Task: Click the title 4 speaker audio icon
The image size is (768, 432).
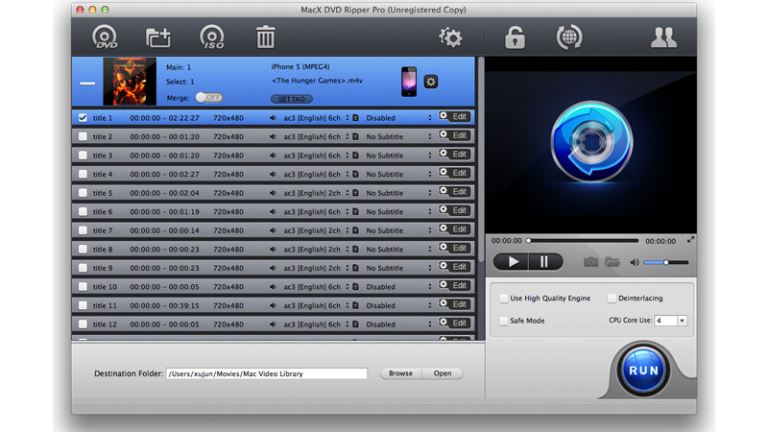Action: [x=273, y=174]
